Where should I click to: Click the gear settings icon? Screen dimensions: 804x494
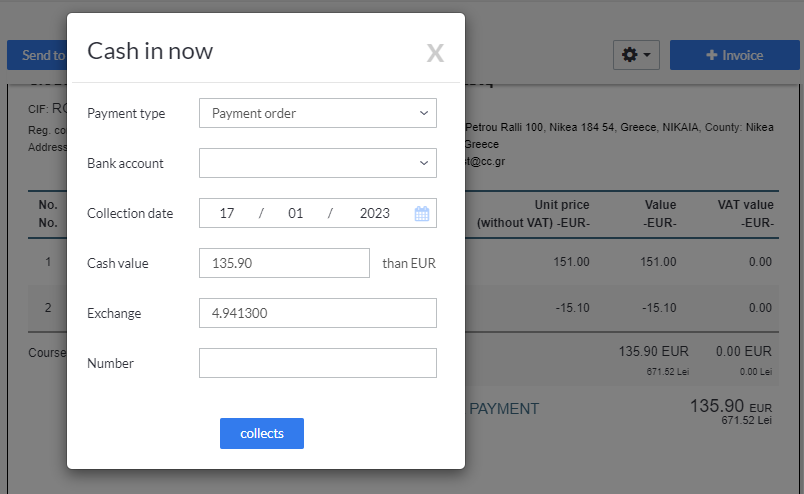click(629, 55)
